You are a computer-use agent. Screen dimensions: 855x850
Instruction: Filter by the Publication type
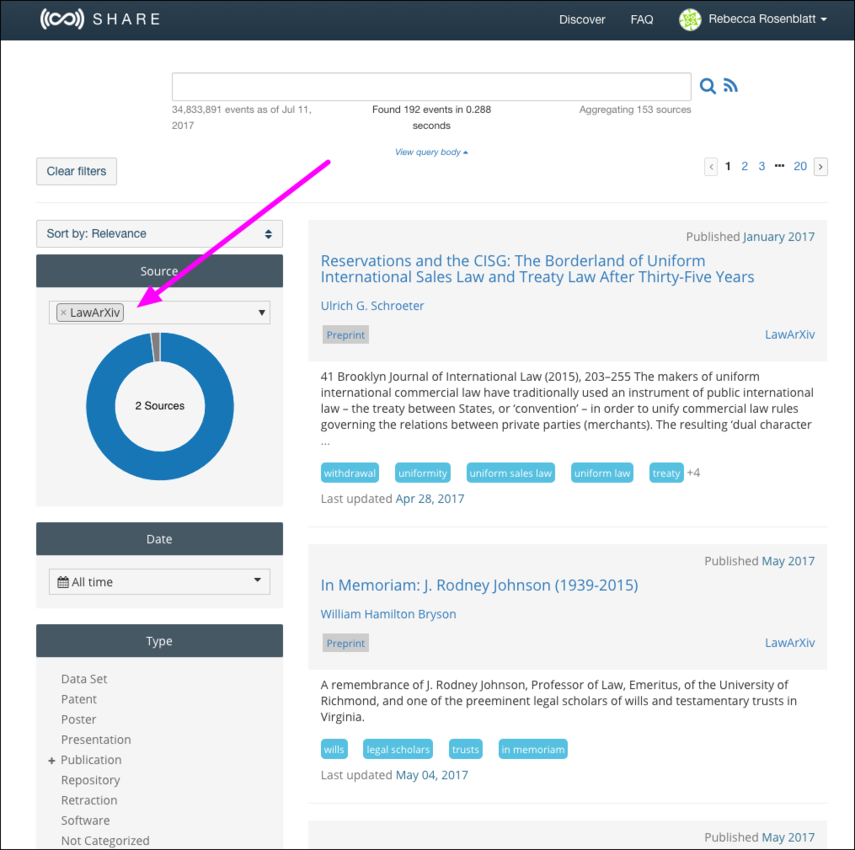click(x=91, y=759)
